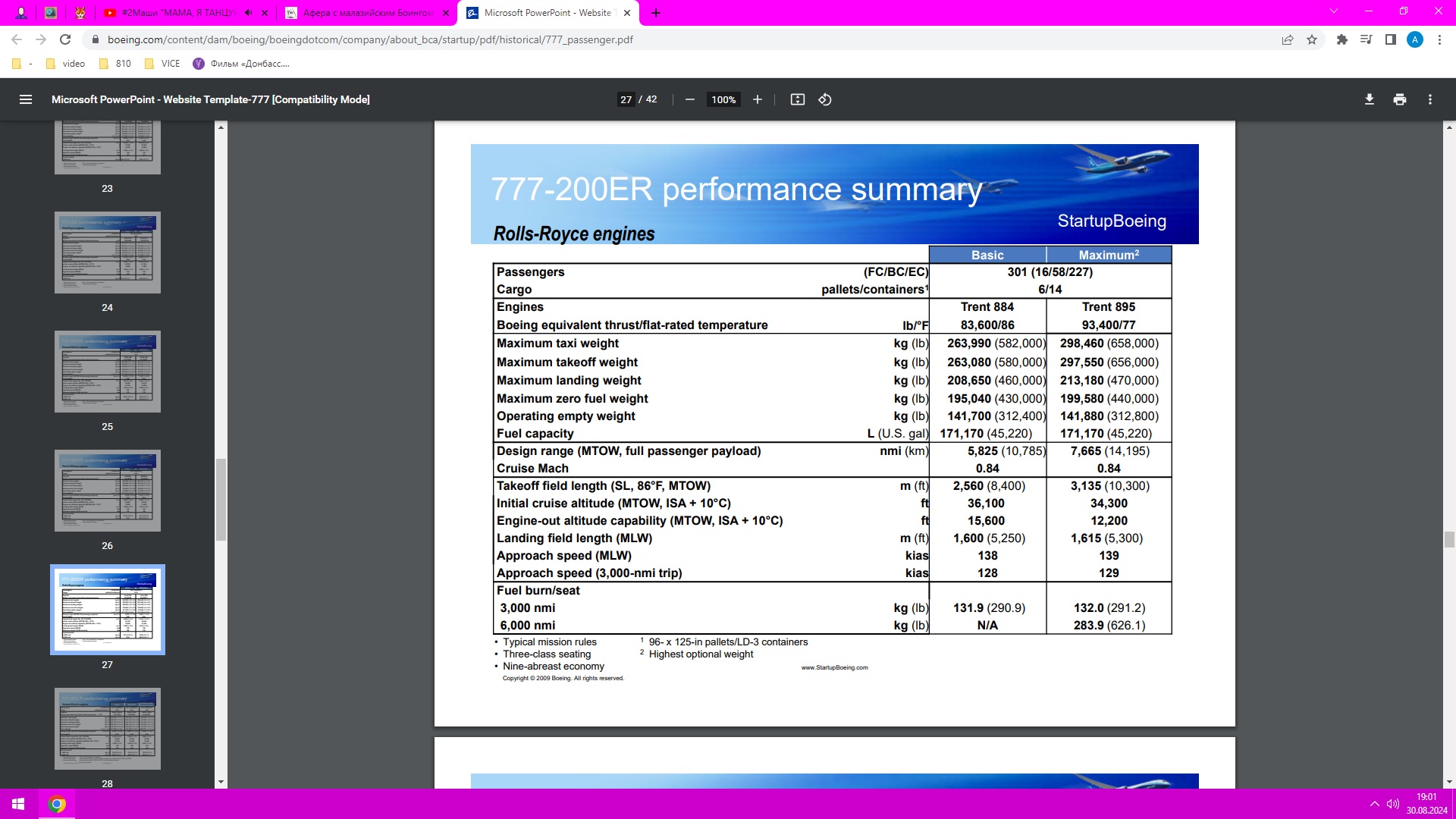1456x819 pixels.
Task: Select the Microsoft PowerPoint - Website tab
Action: click(548, 13)
